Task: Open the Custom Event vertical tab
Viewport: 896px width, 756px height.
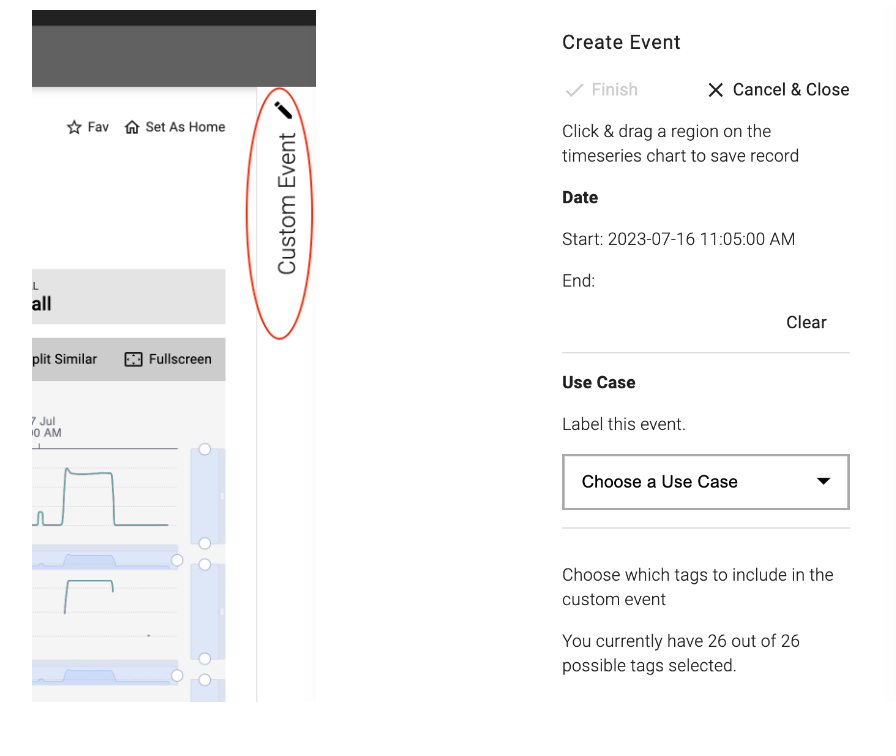Action: tap(287, 203)
